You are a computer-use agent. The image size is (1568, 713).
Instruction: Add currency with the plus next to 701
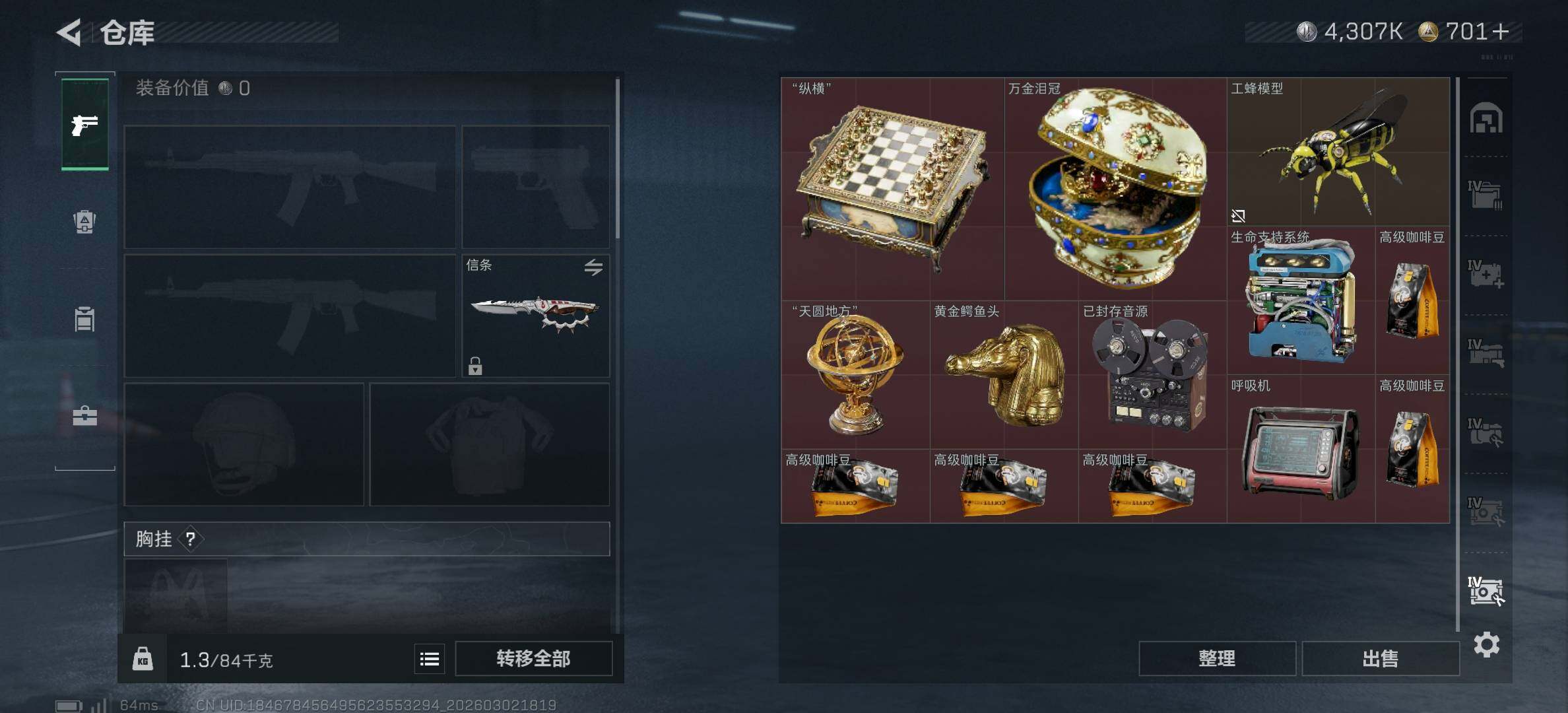point(1500,32)
